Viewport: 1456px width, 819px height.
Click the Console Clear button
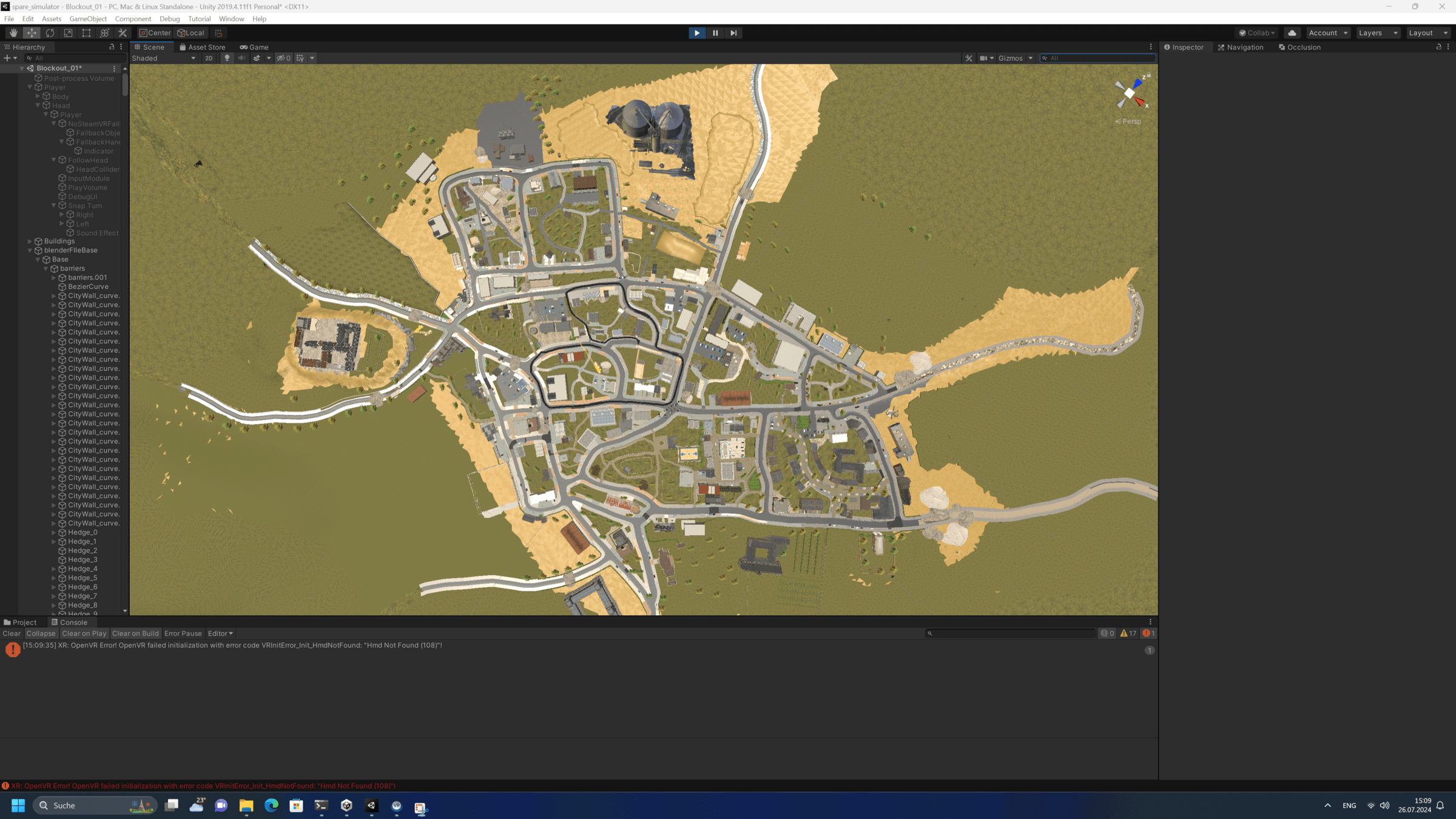click(x=12, y=633)
